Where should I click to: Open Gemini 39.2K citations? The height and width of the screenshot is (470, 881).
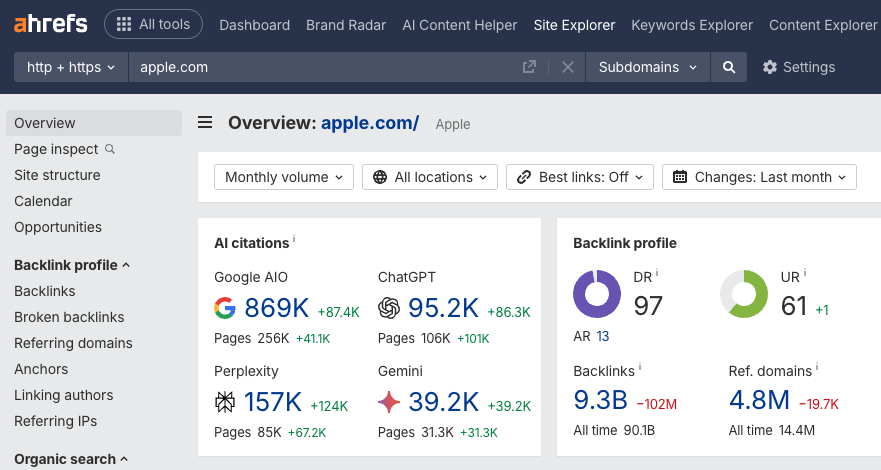click(443, 402)
